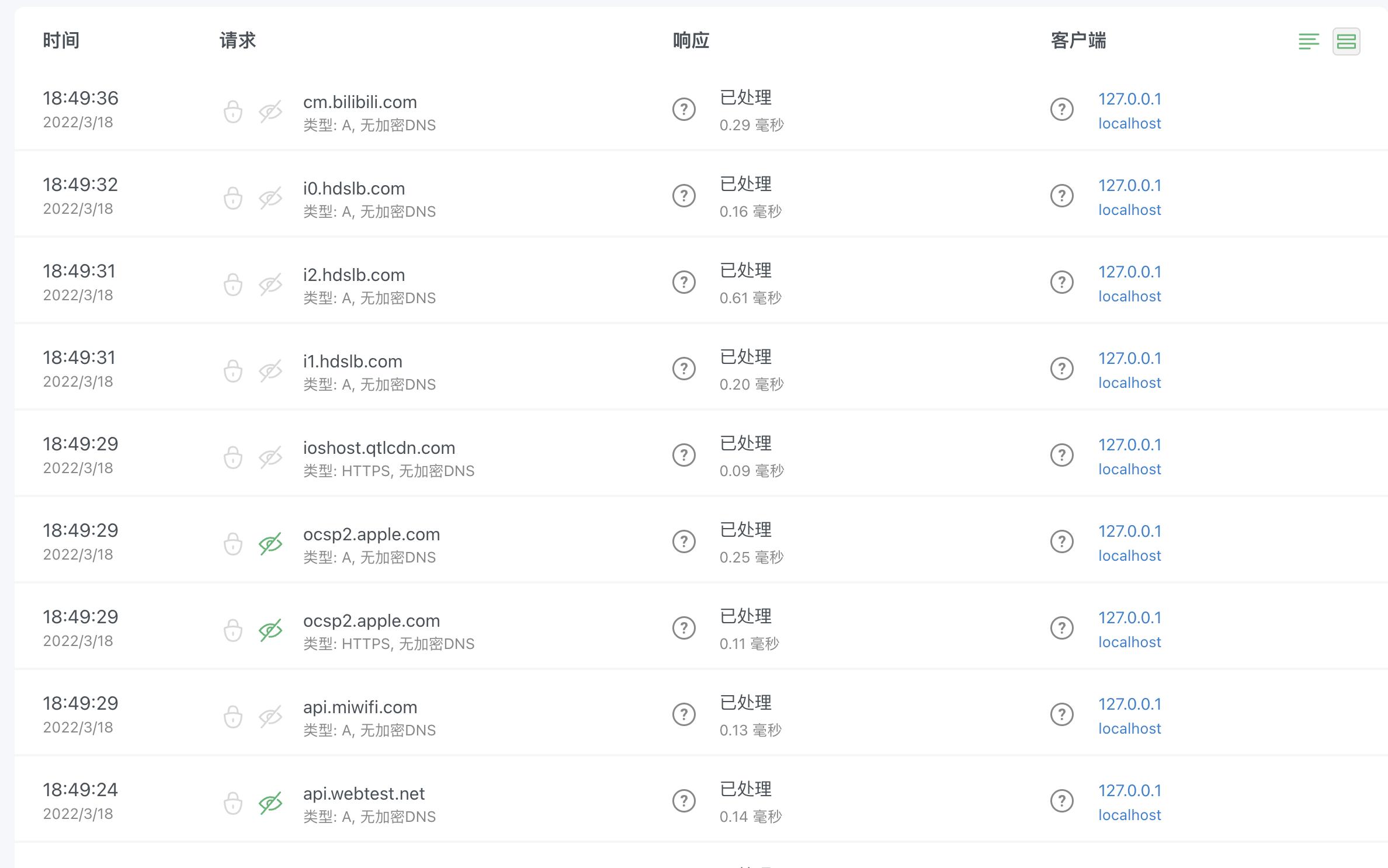Image resolution: width=1388 pixels, height=868 pixels.
Task: Click the question mark icon beside cm.bilibili.com response
Action: click(x=683, y=109)
